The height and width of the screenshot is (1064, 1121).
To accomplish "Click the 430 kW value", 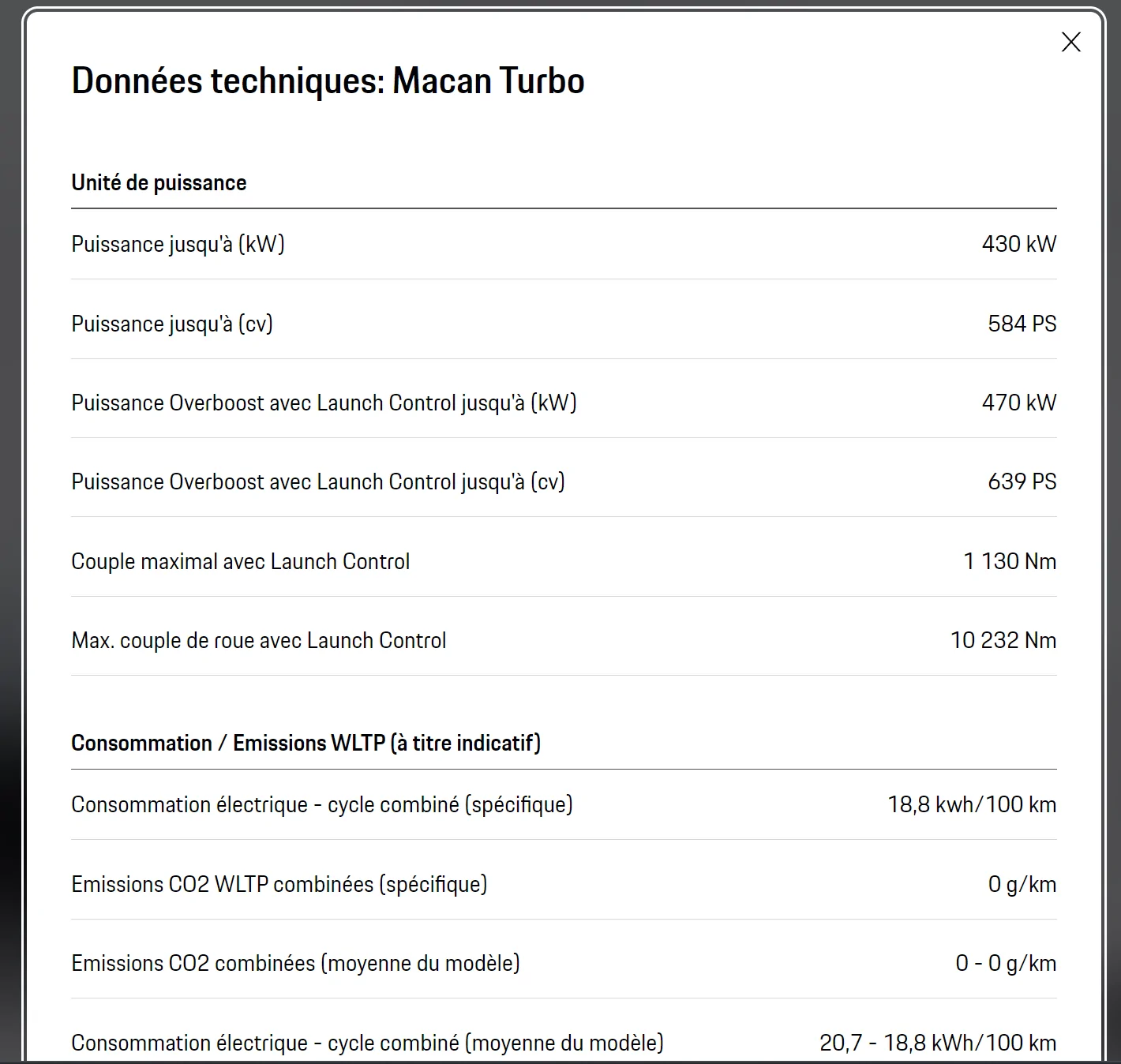I will [x=1018, y=245].
